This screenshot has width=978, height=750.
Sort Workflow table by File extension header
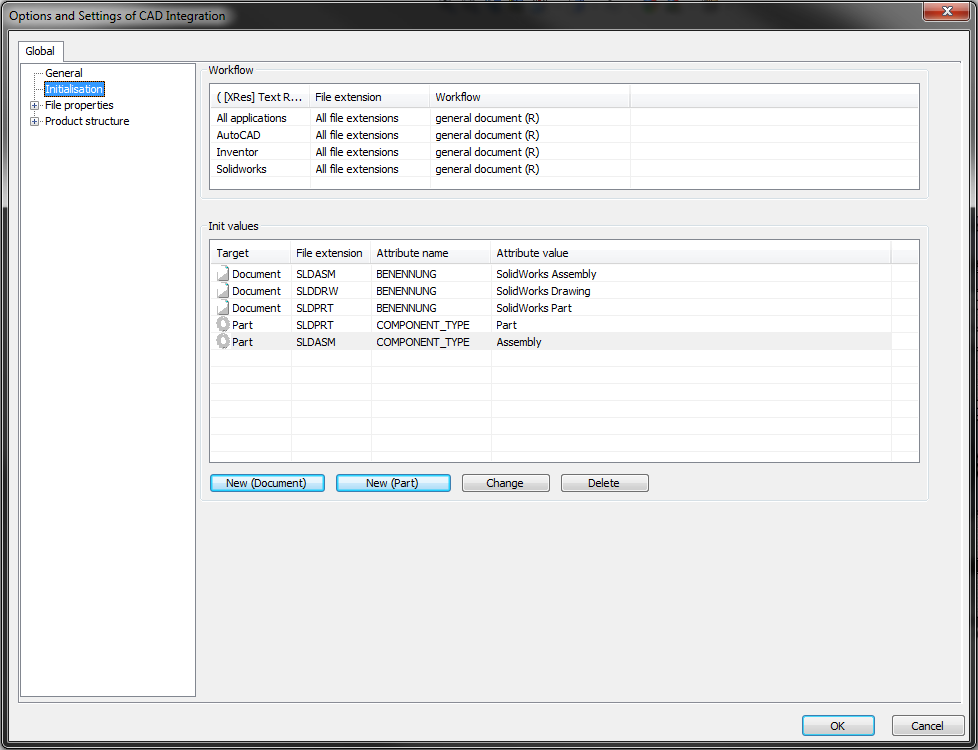[369, 97]
